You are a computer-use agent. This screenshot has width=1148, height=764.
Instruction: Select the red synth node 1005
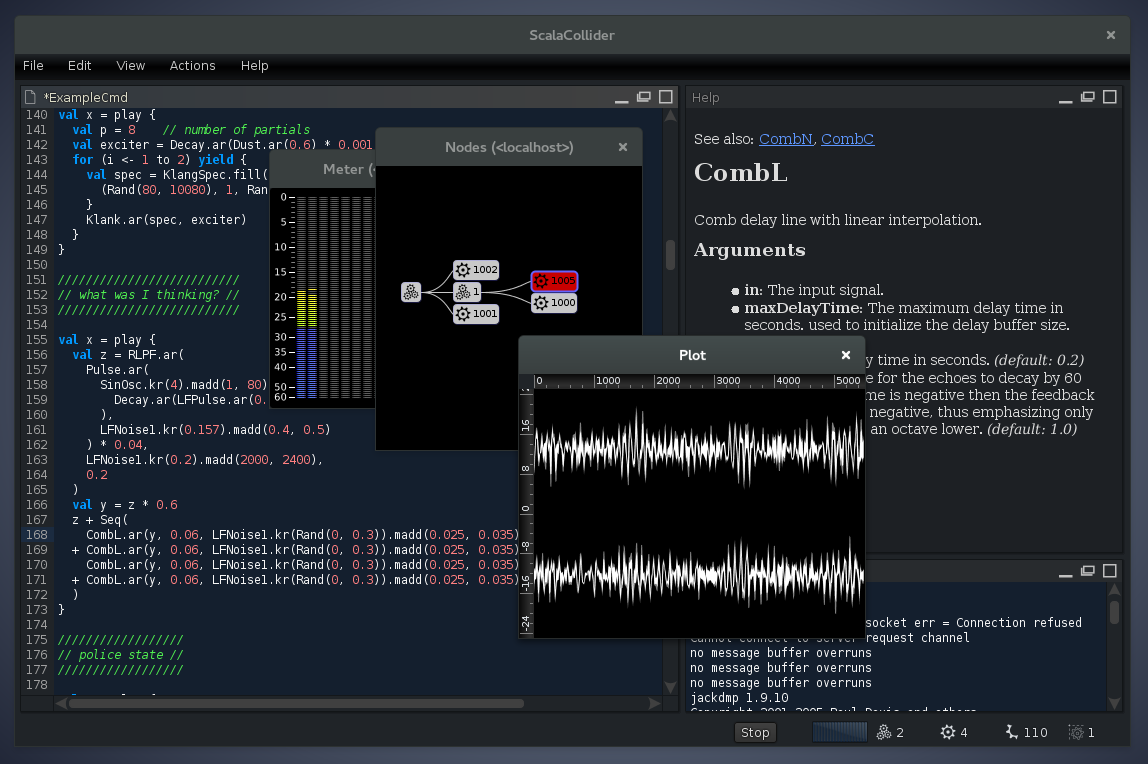click(554, 281)
